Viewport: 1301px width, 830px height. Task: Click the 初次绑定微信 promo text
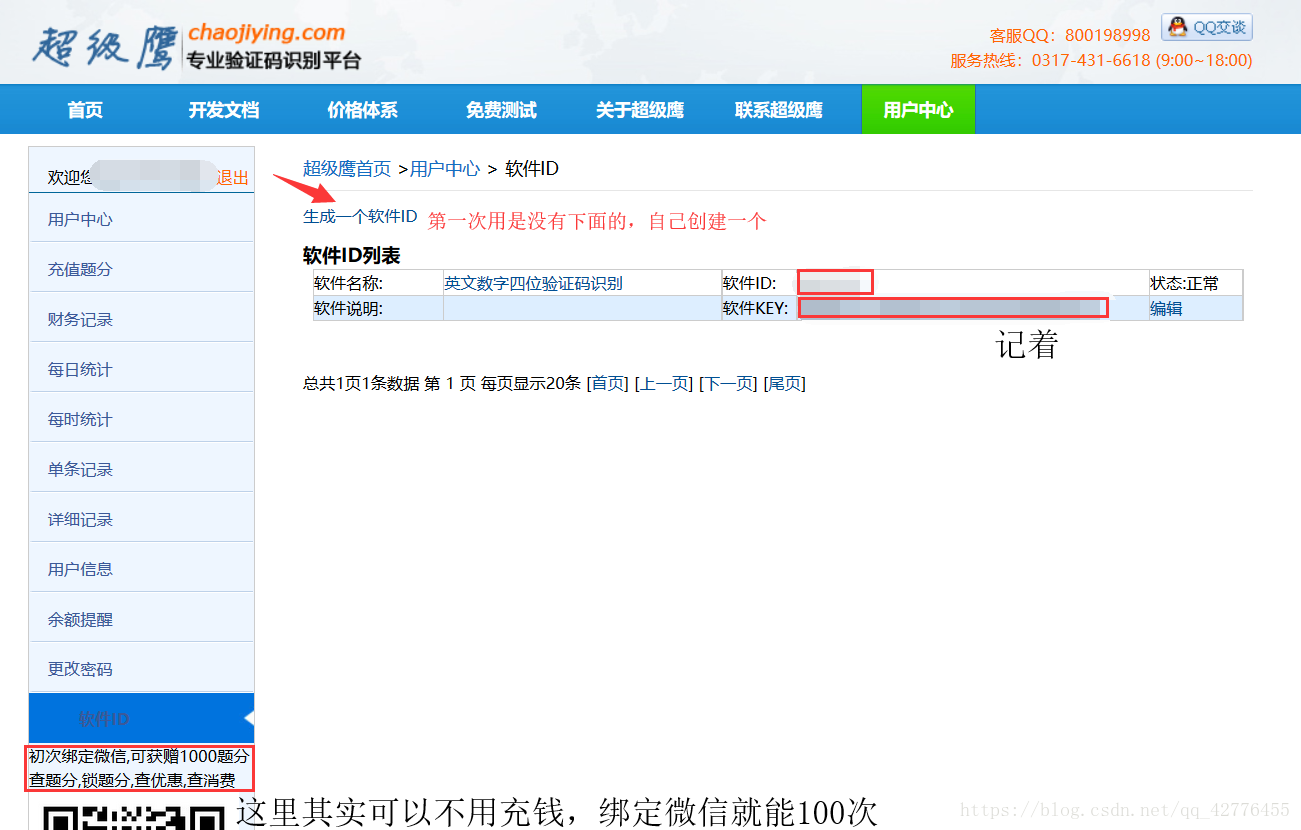139,756
